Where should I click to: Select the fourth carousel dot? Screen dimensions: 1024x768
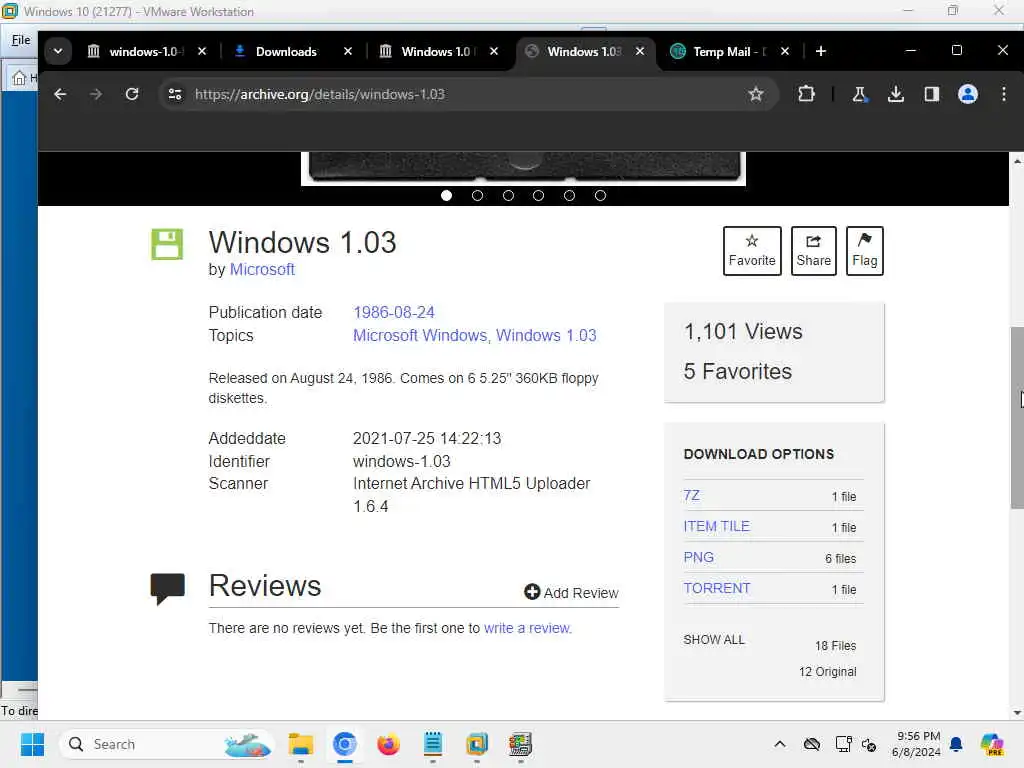538,195
